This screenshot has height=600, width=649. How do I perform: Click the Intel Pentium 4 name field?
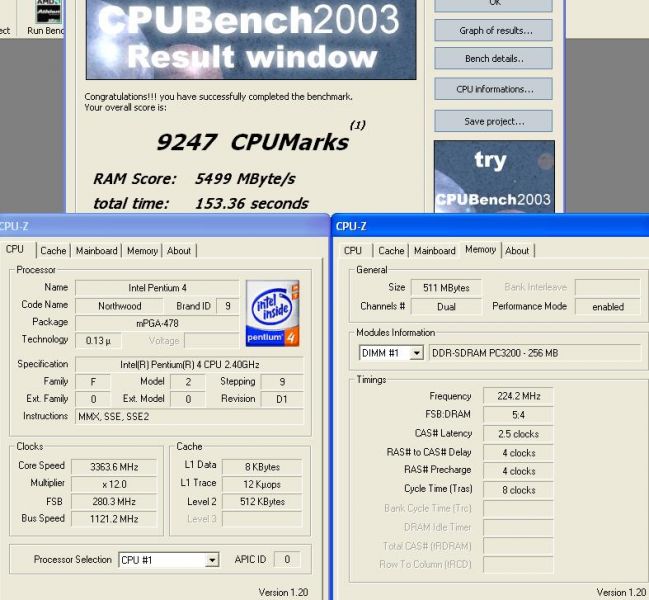pyautogui.click(x=157, y=288)
